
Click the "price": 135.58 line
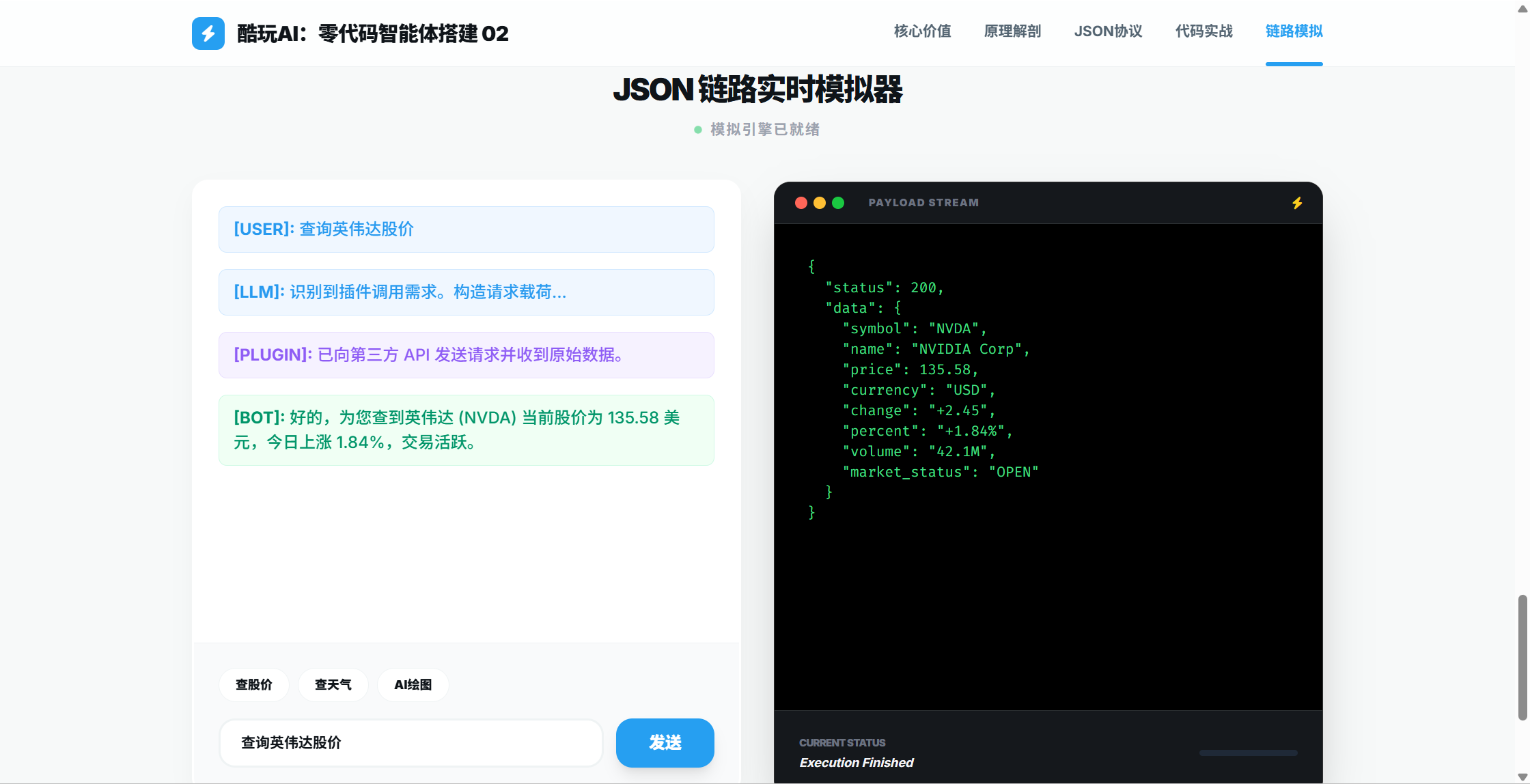pyautogui.click(x=910, y=370)
